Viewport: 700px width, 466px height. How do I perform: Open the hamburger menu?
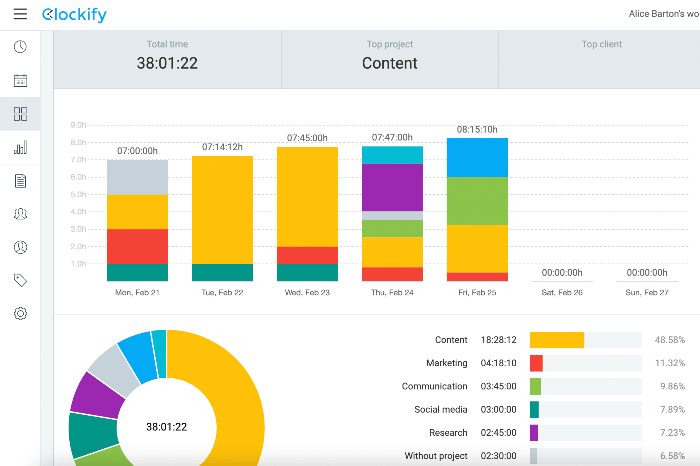click(x=20, y=14)
